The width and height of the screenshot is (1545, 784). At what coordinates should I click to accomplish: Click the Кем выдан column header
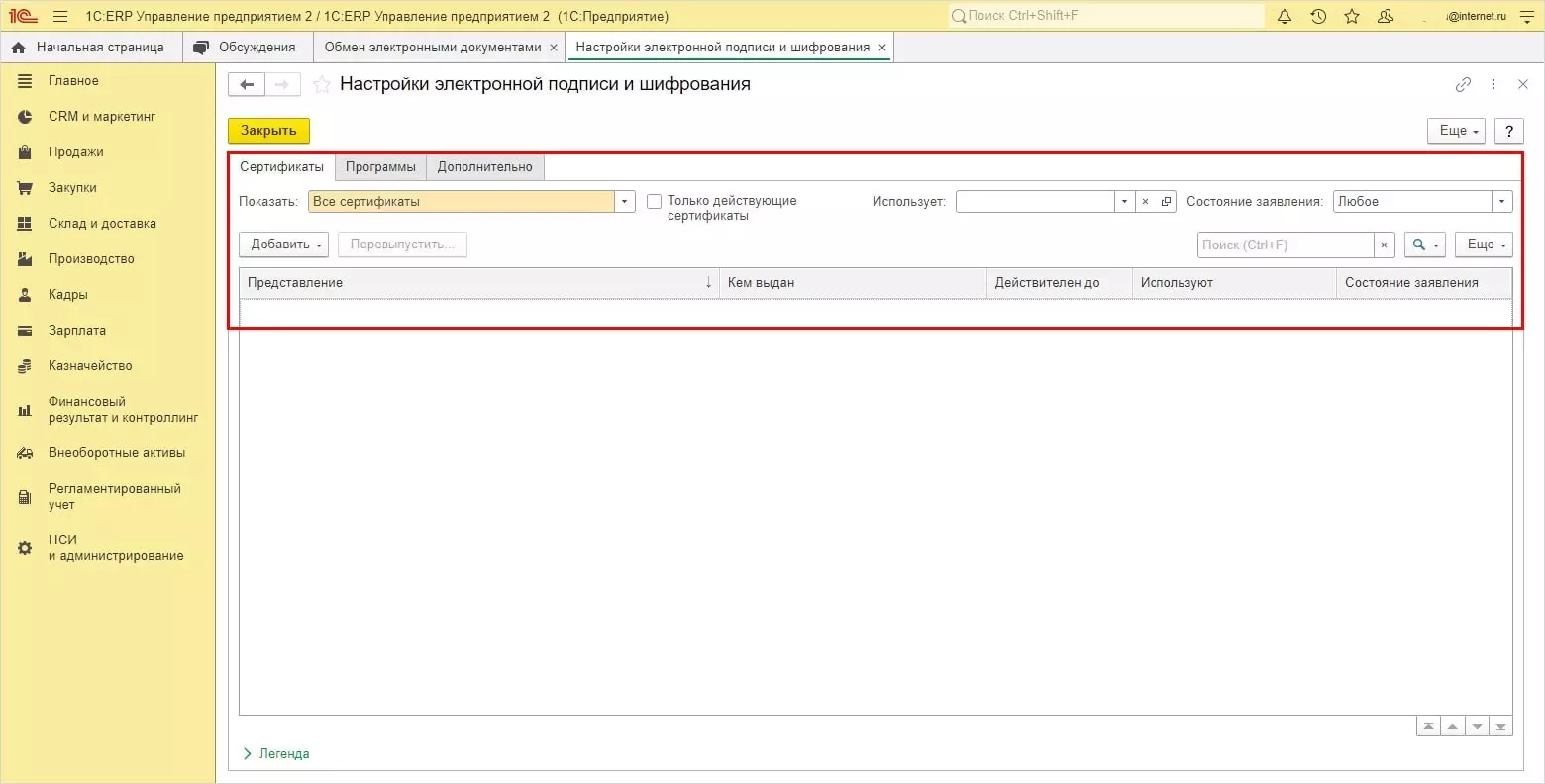tap(853, 283)
